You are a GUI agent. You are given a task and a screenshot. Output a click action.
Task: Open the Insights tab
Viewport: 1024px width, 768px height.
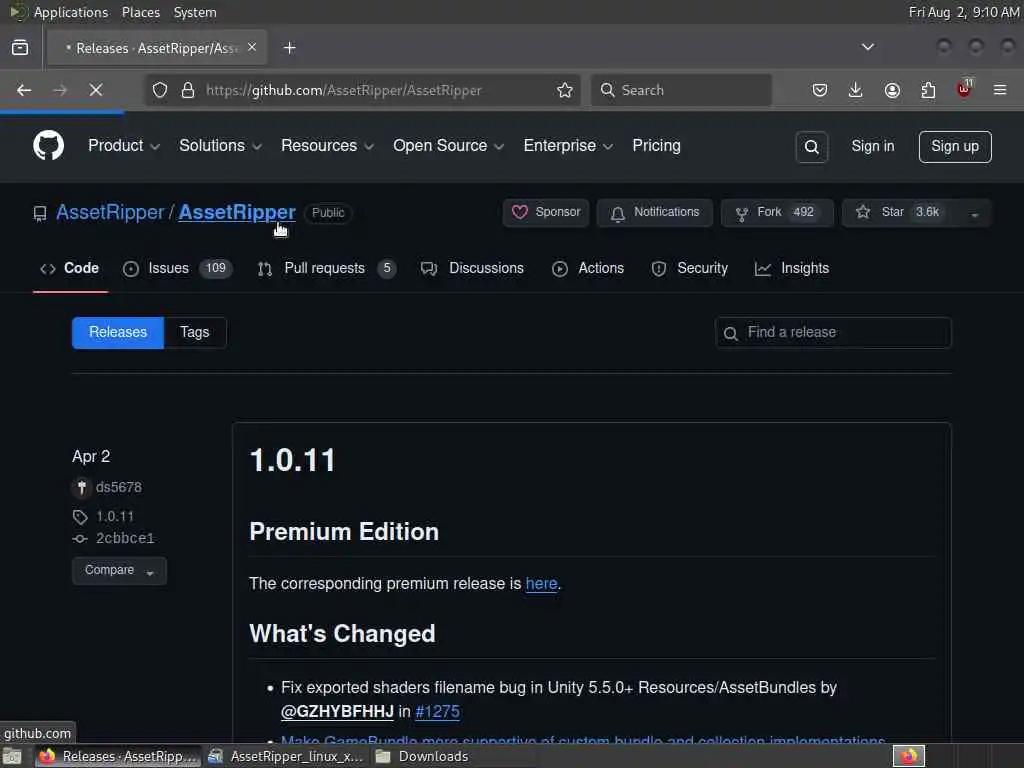point(792,268)
